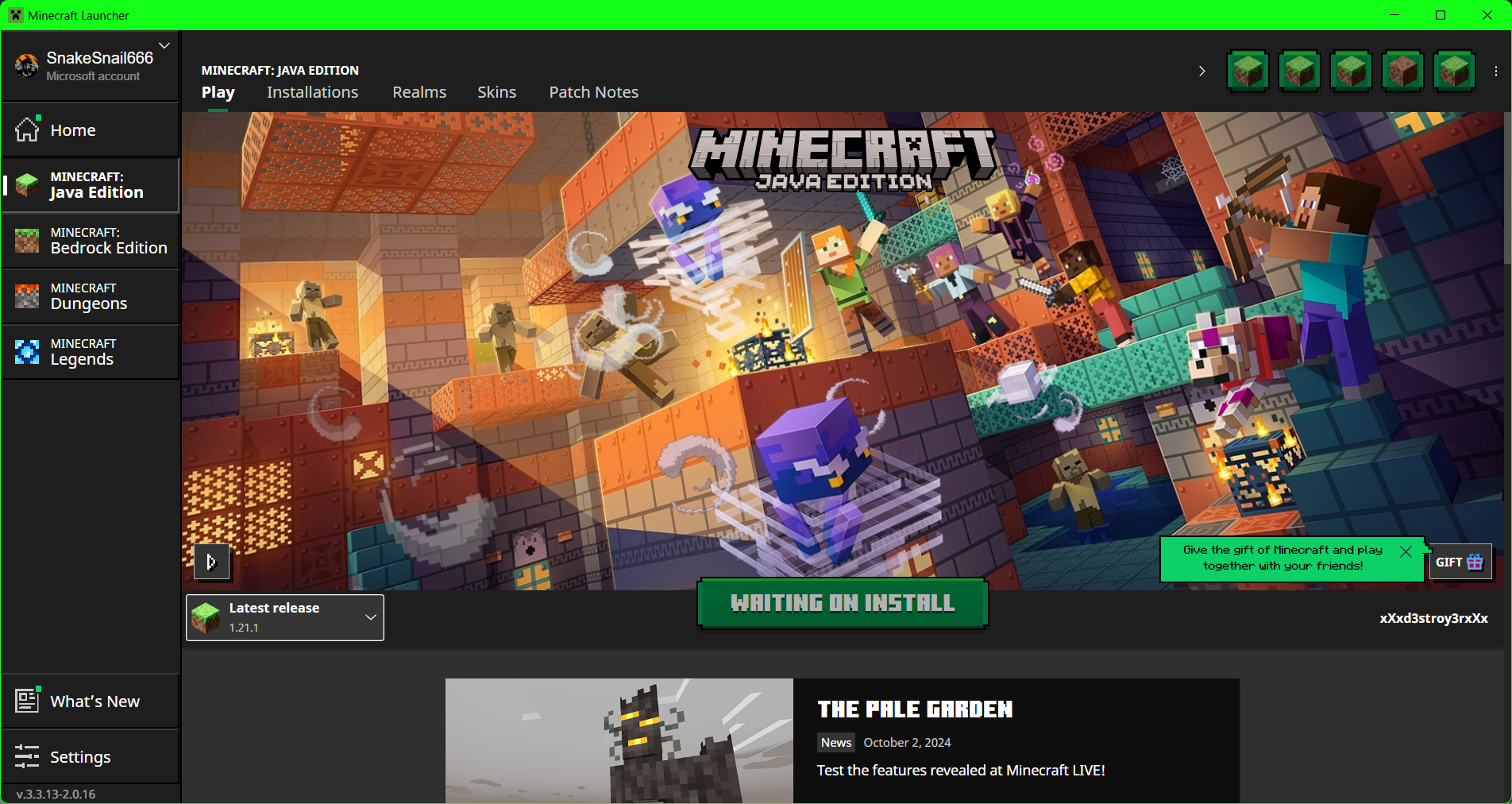Open The Pale Garden news thumbnail
Screen dimensions: 1512x804
pos(619,741)
